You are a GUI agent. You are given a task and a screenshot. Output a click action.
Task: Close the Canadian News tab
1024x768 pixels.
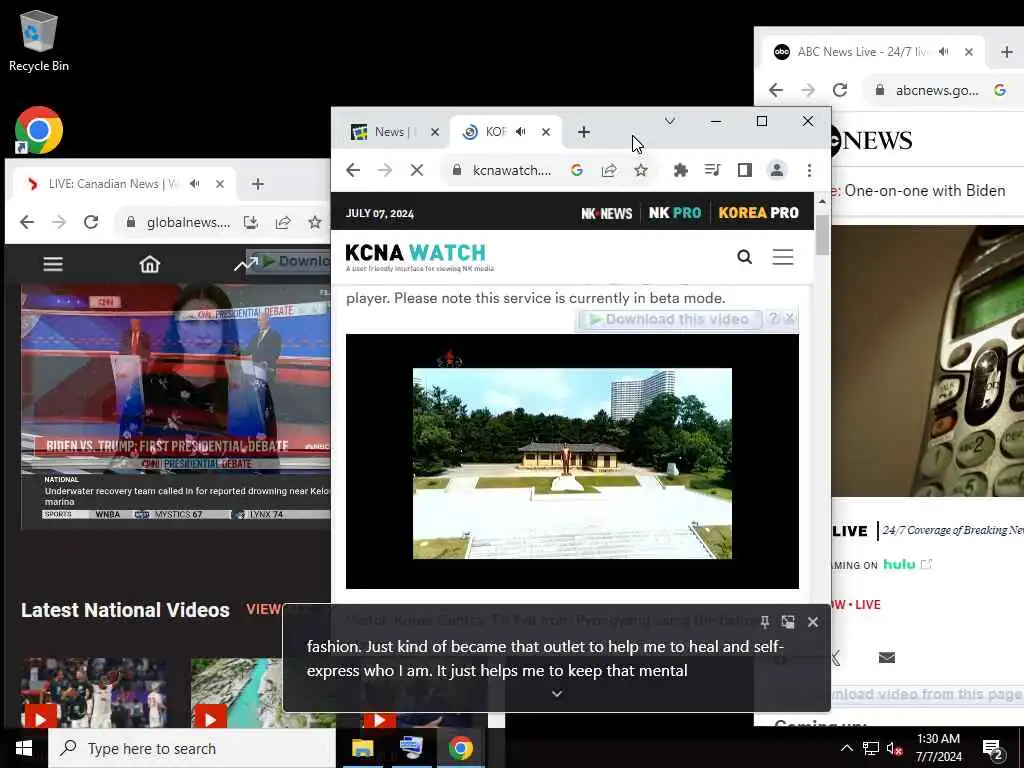click(220, 184)
